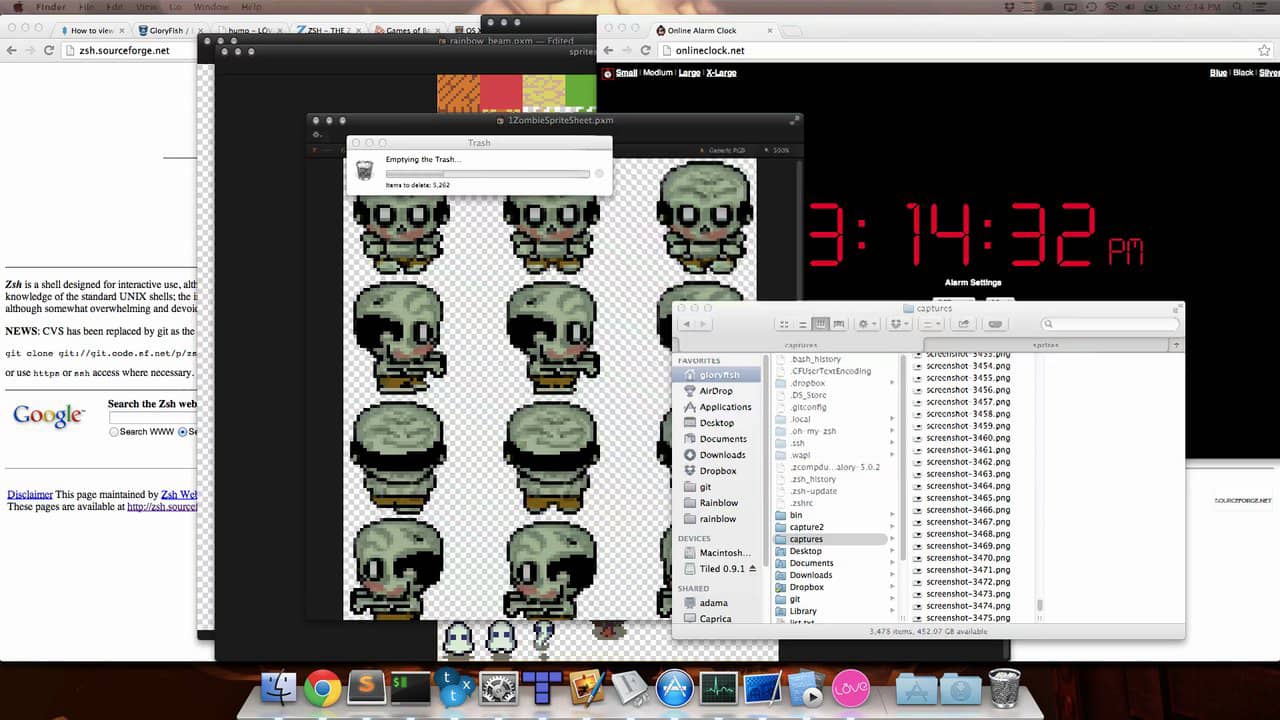Screen dimensions: 1280x720
Task: Launch Google Chrome from the dock
Action: (x=322, y=688)
